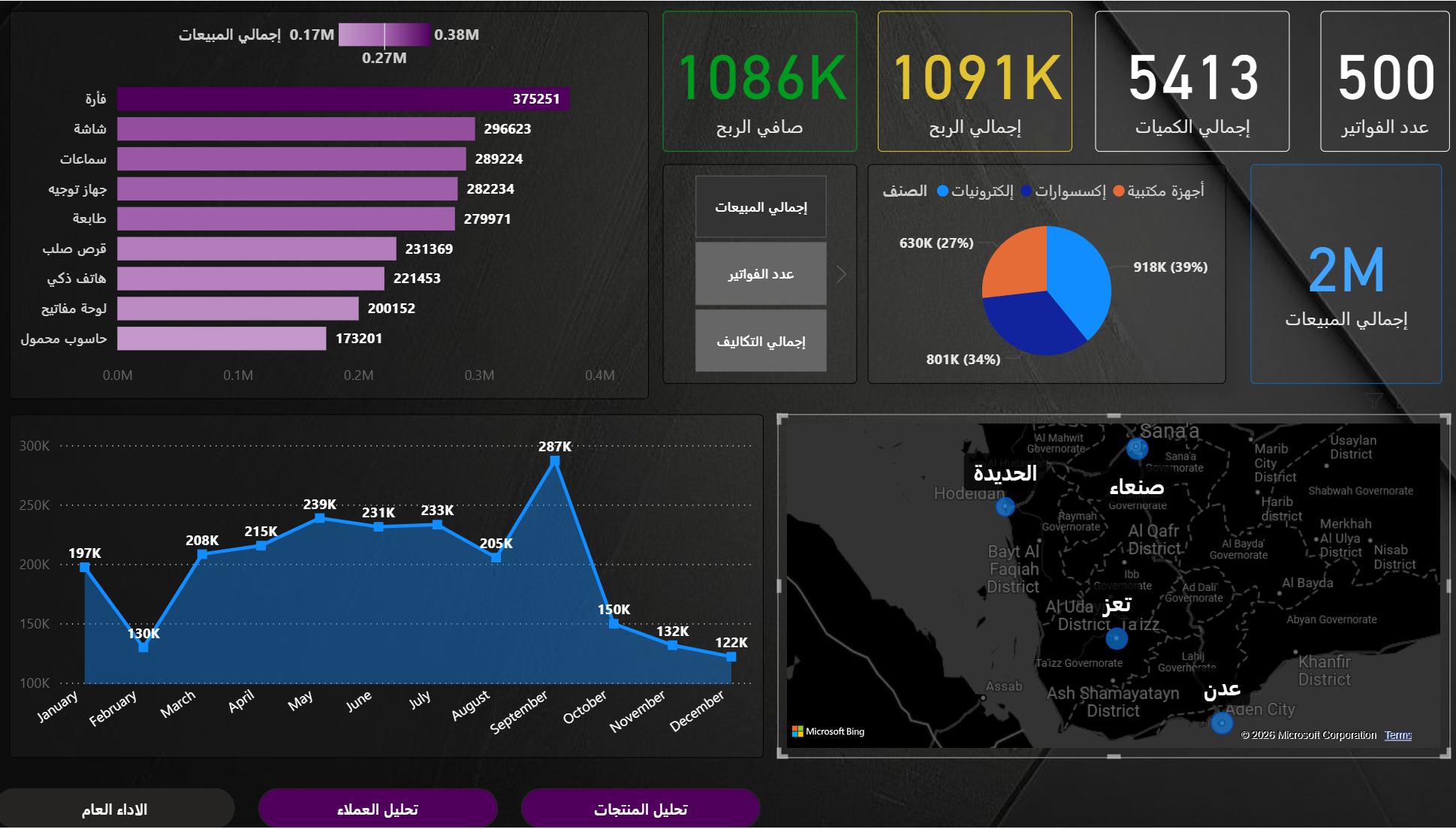Click the blue الكترونيات legend dot
Screen dimensions: 1456x829
pyautogui.click(x=942, y=191)
